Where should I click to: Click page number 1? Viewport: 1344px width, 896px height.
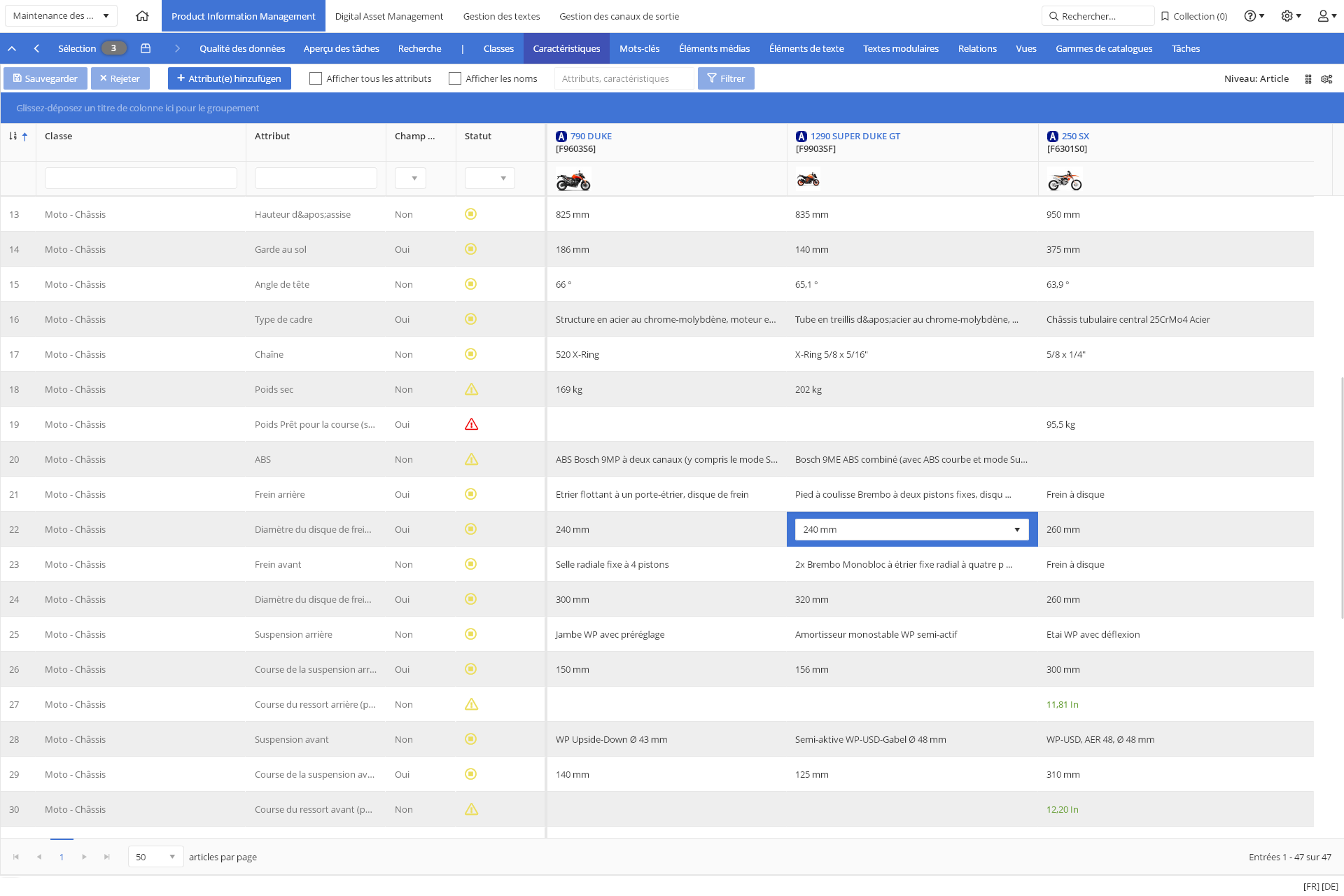[62, 857]
